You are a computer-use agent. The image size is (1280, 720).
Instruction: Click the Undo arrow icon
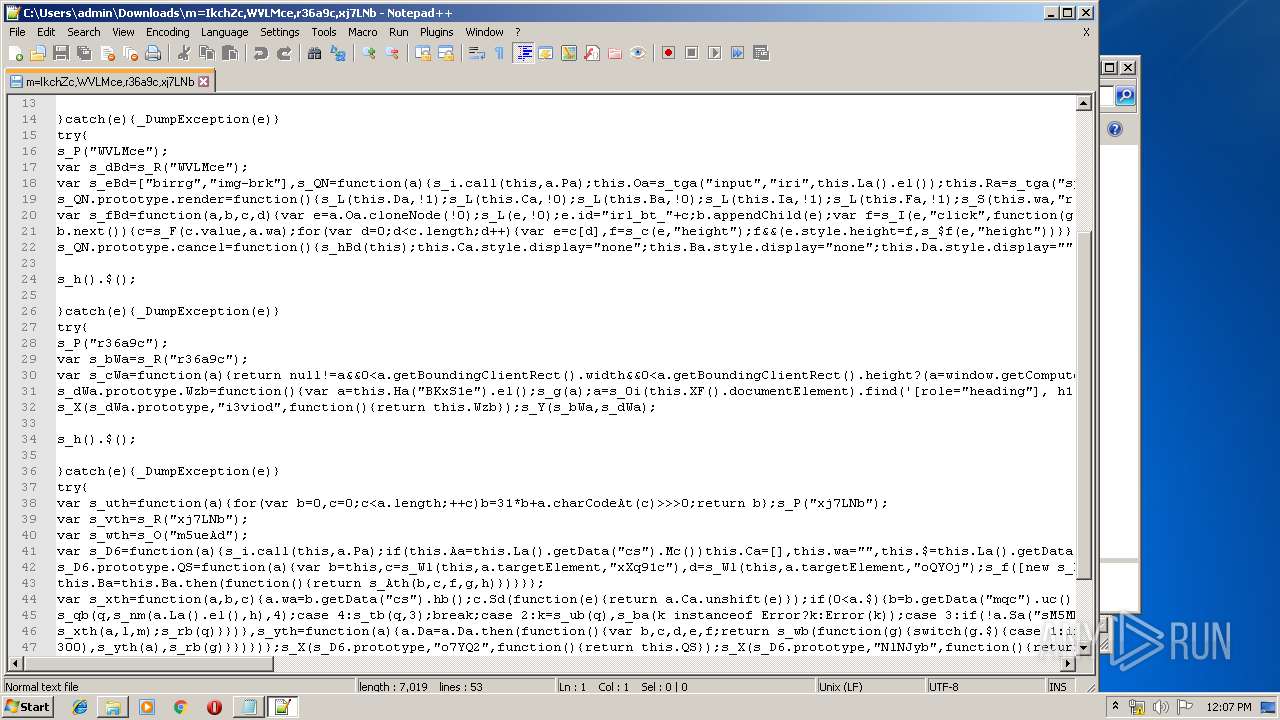point(260,53)
